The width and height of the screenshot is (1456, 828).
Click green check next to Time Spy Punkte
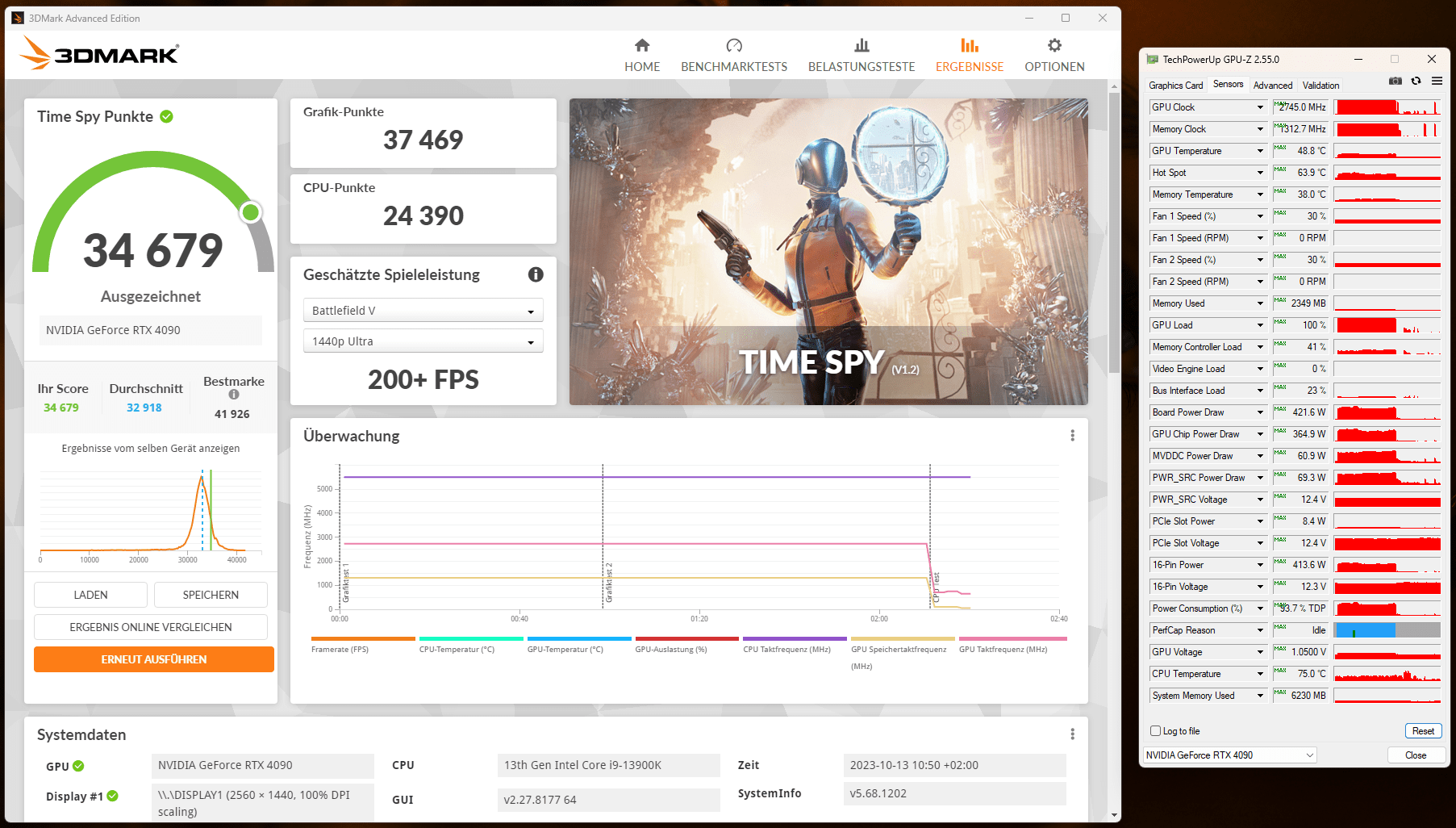(x=167, y=116)
